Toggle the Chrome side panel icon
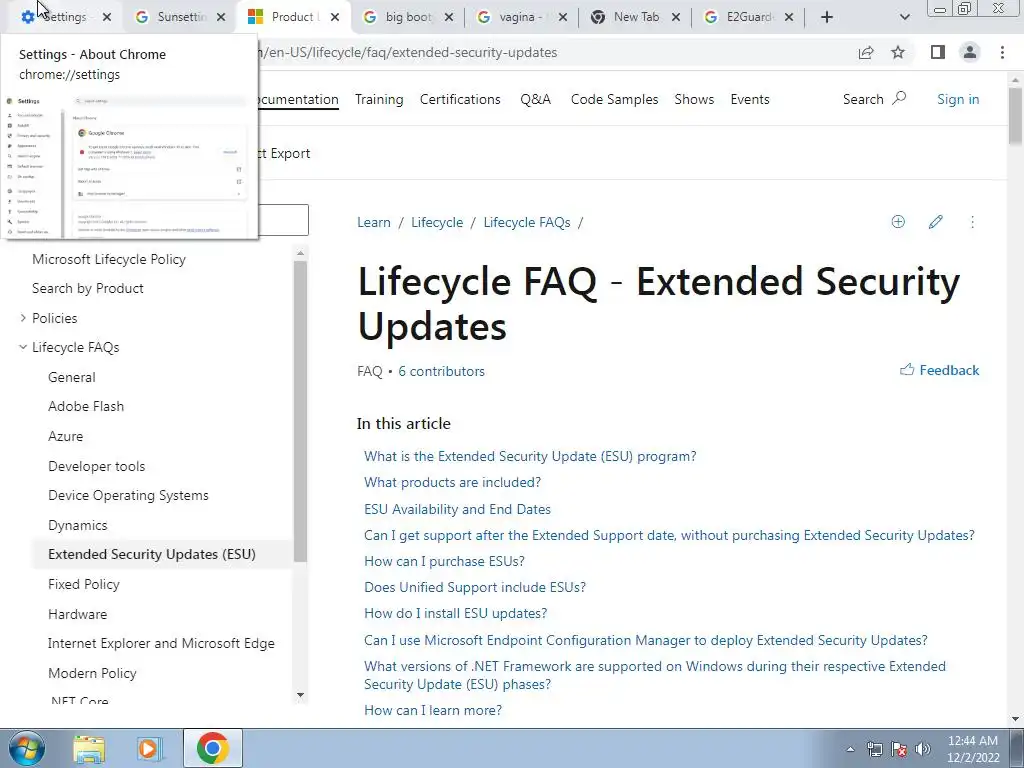1024x768 pixels. [x=938, y=52]
